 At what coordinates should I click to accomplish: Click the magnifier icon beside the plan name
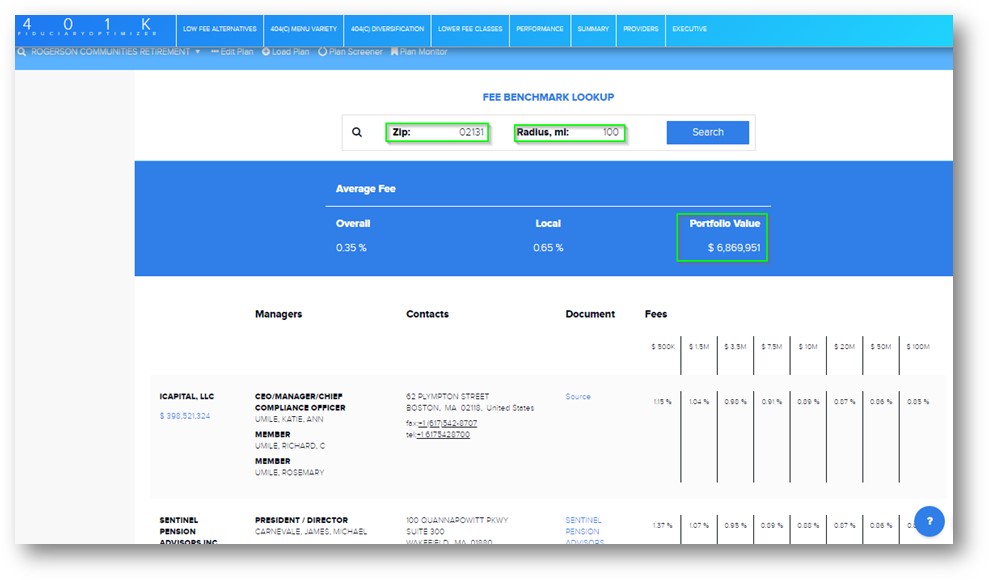tap(22, 52)
